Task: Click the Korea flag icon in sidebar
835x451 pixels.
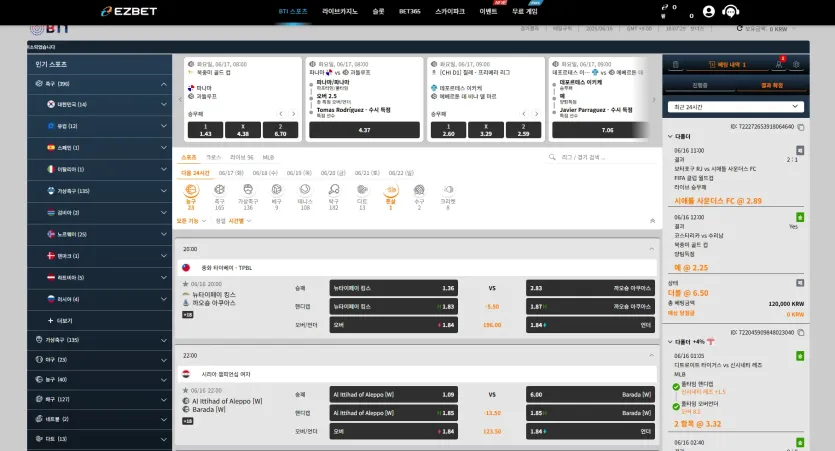Action: [x=51, y=104]
